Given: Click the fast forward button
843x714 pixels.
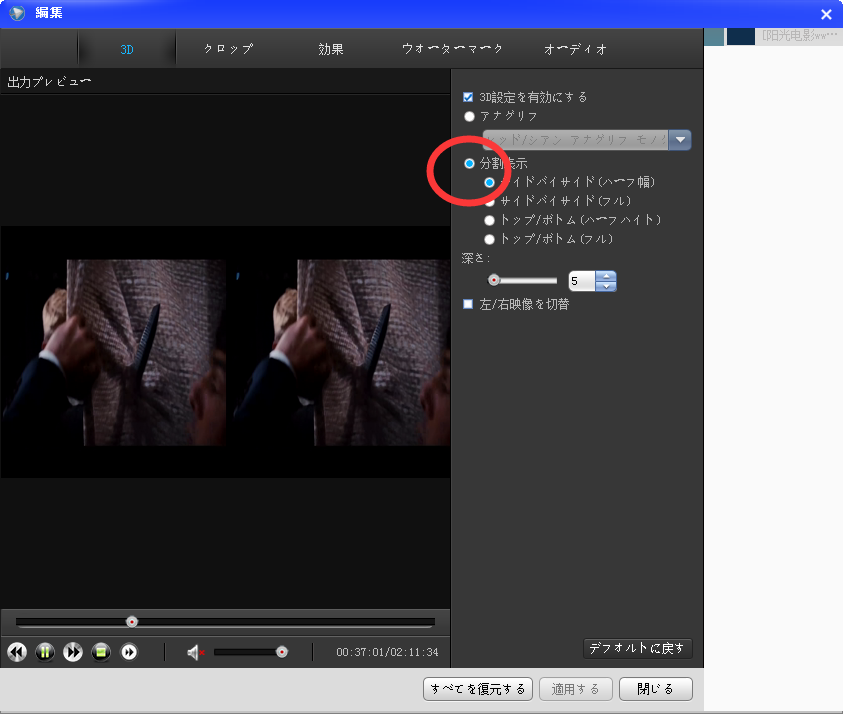Looking at the screenshot, I should pos(73,652).
